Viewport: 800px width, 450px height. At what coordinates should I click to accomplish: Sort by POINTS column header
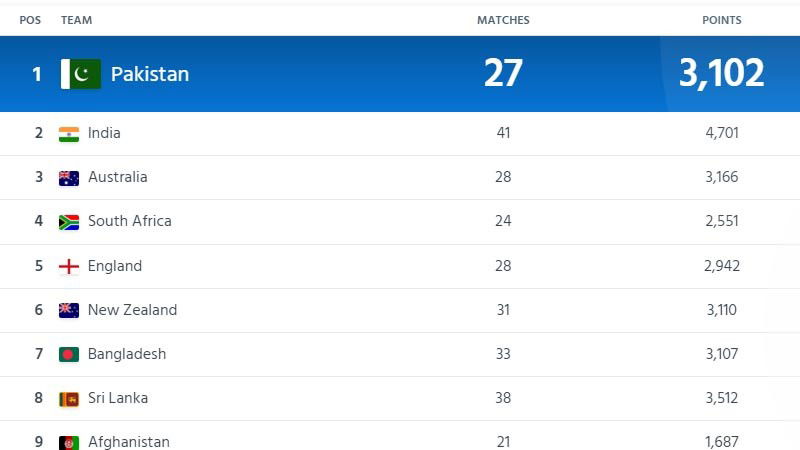tap(721, 20)
